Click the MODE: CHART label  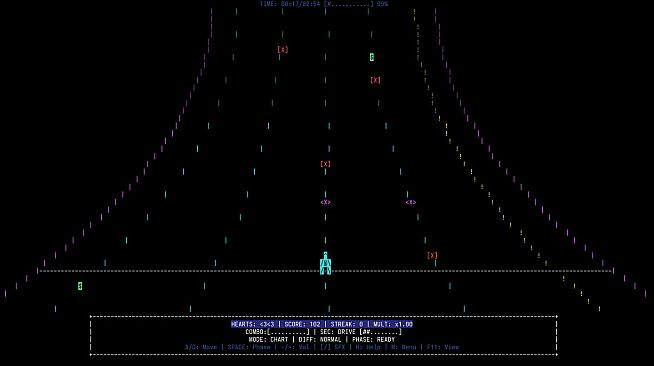[268, 340]
